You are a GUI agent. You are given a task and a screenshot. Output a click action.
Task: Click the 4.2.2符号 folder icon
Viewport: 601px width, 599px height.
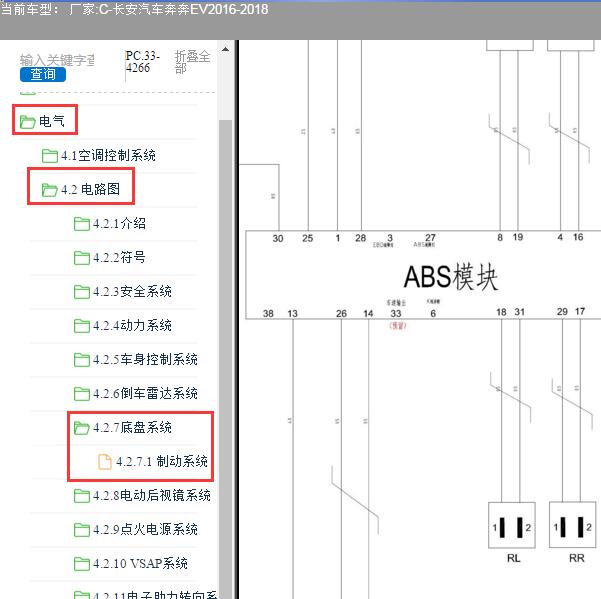82,258
